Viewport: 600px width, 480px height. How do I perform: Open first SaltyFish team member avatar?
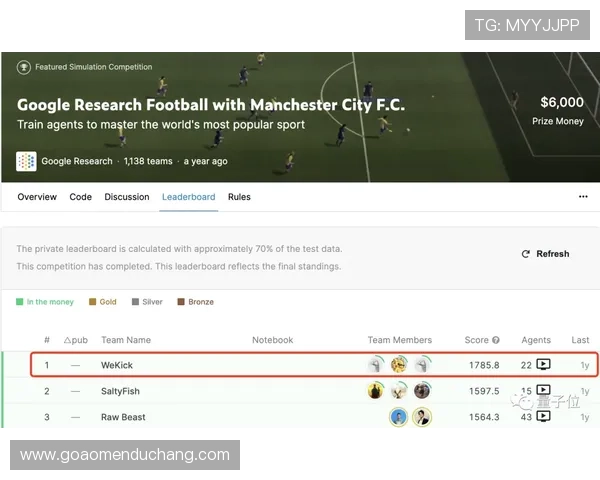(376, 391)
